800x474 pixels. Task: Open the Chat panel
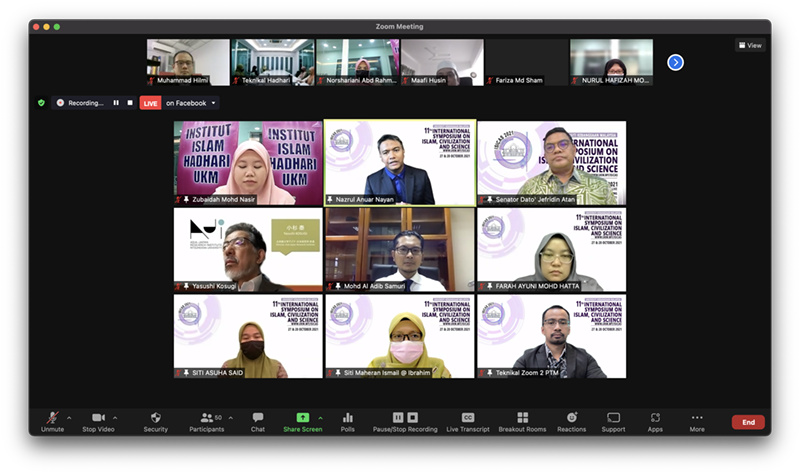pyautogui.click(x=258, y=418)
